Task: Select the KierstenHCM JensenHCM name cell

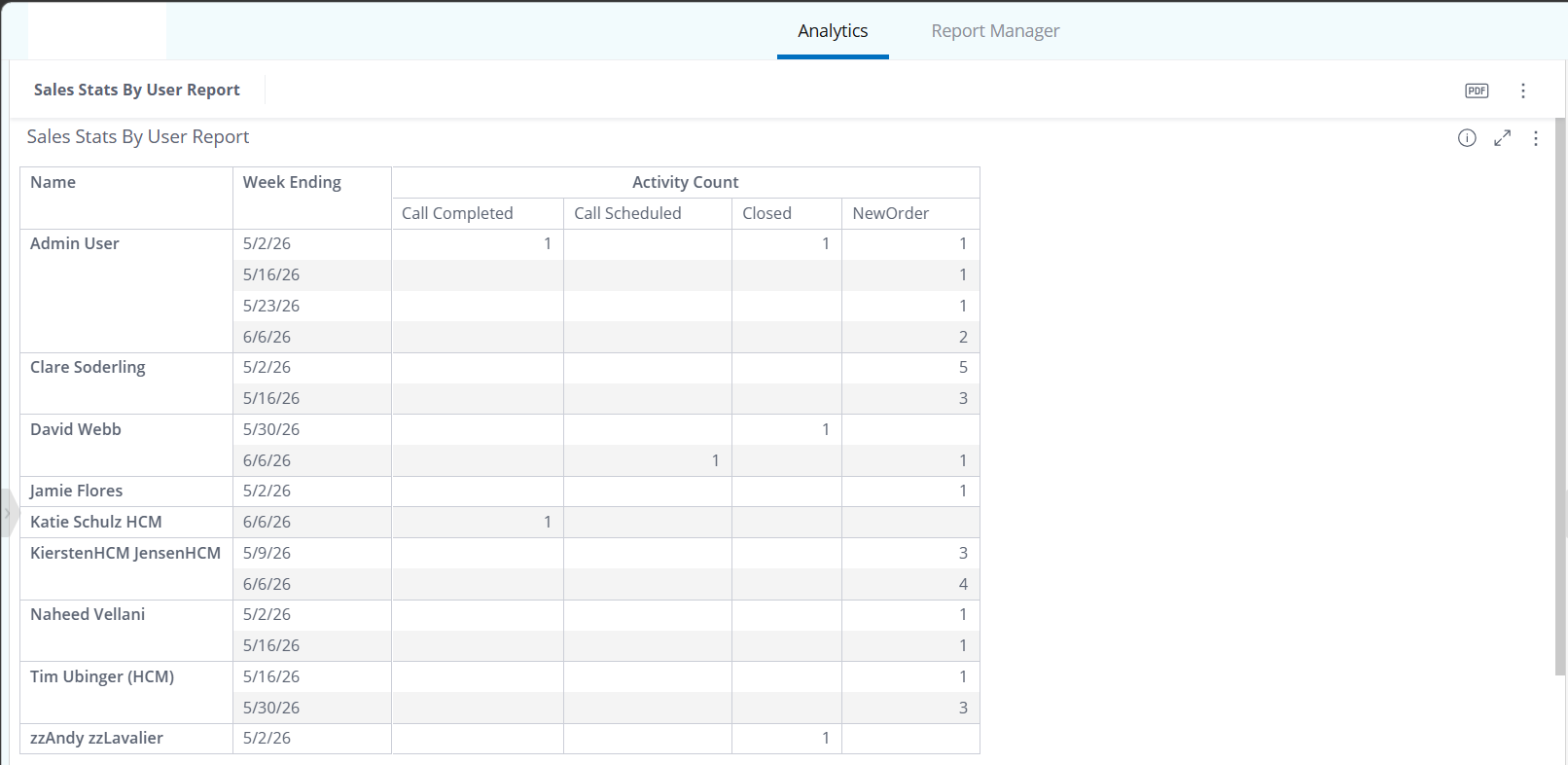Action: (126, 568)
